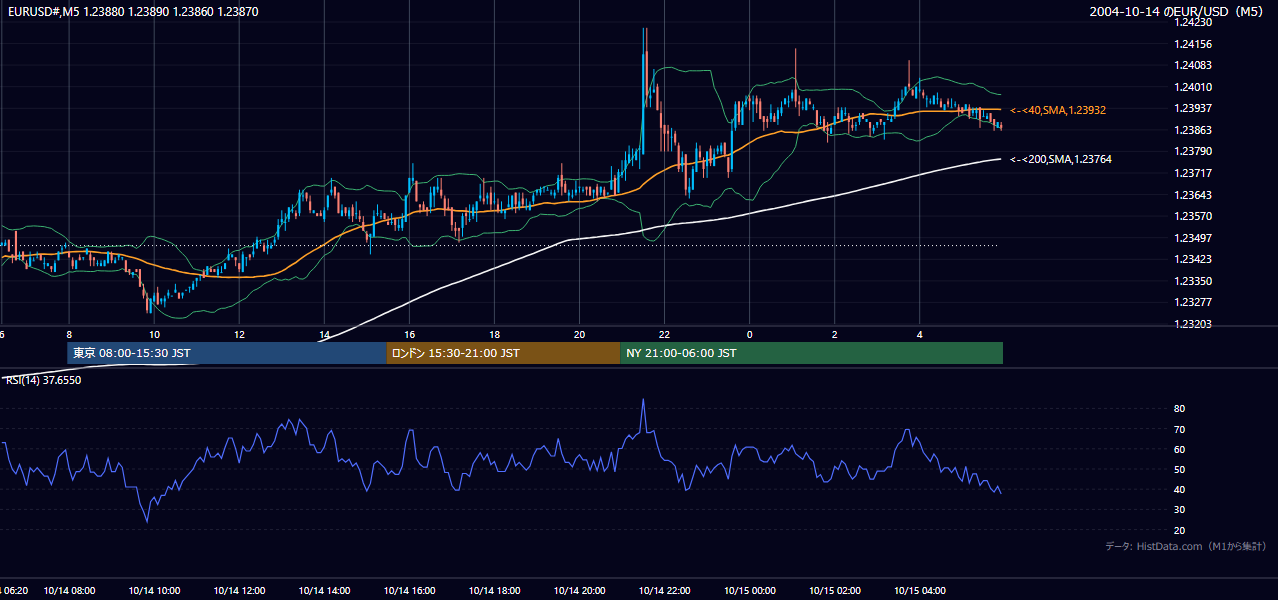Image resolution: width=1278 pixels, height=600 pixels.
Task: Click the 10/14 14:00 time axis label
Action: pos(324,591)
